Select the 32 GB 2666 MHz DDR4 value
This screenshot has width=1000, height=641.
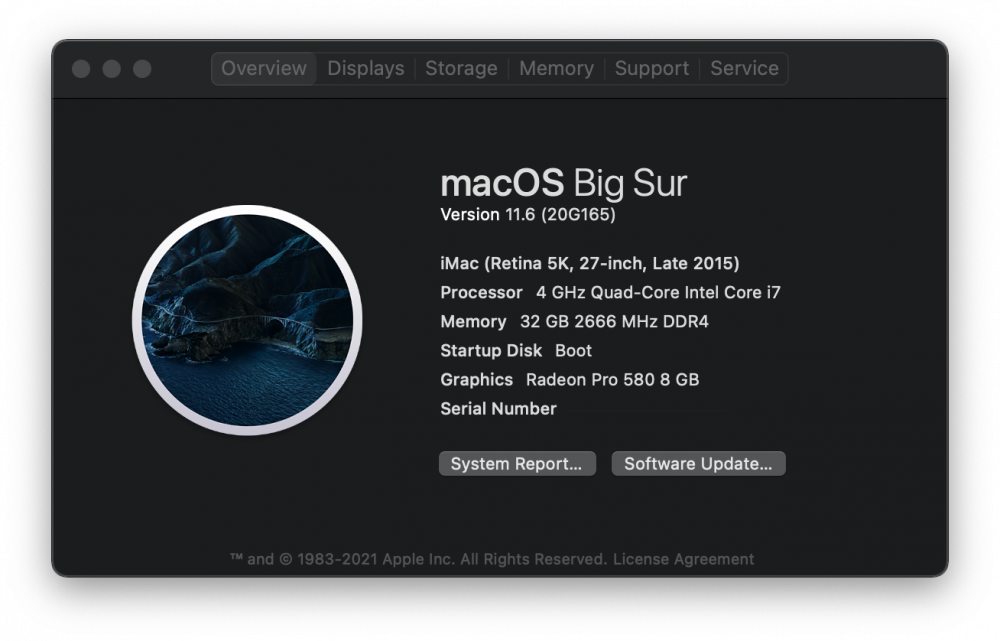[x=614, y=321]
